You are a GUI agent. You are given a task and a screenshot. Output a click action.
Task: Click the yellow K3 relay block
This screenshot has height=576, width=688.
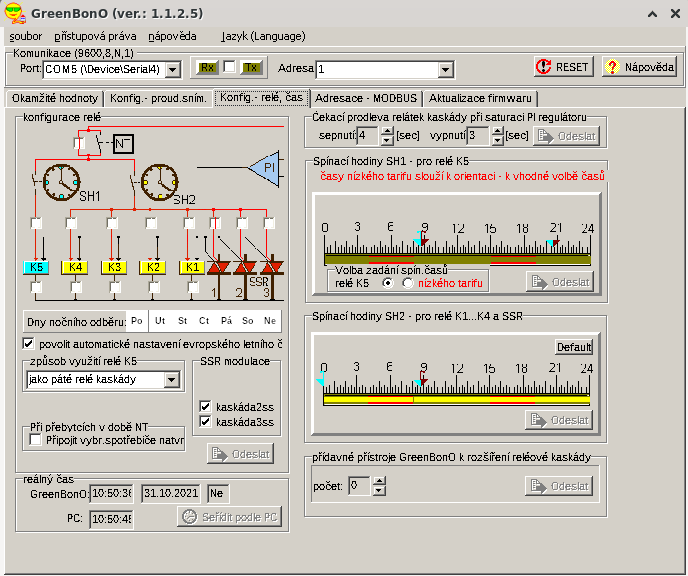point(114,267)
